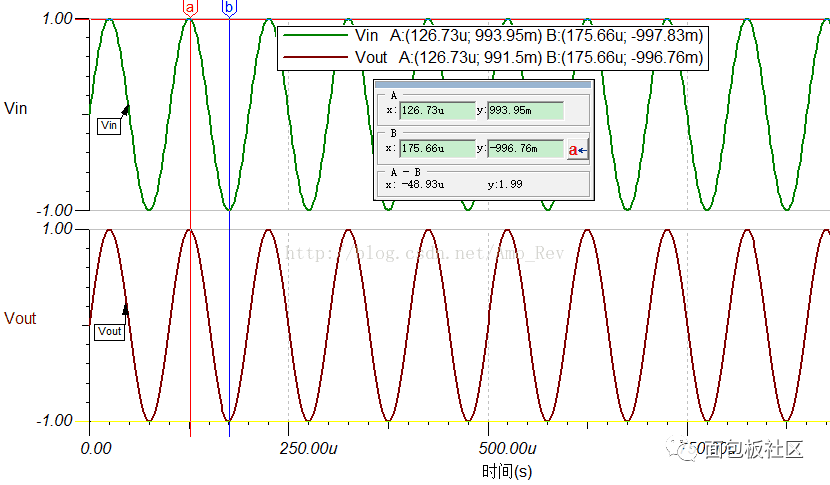830x485 pixels.
Task: Click the 1.00 upper scale label of Vout plot
Action: (x=57, y=229)
